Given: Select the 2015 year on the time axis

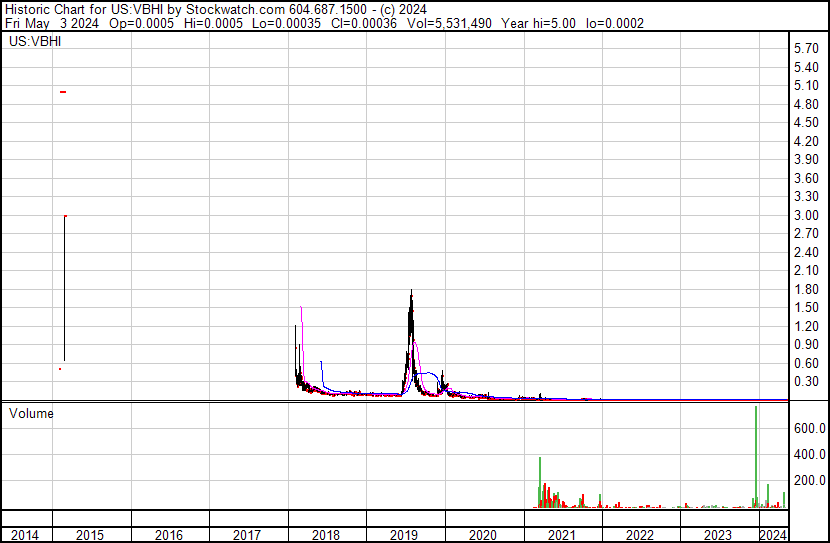Looking at the screenshot, I should click(x=90, y=535).
